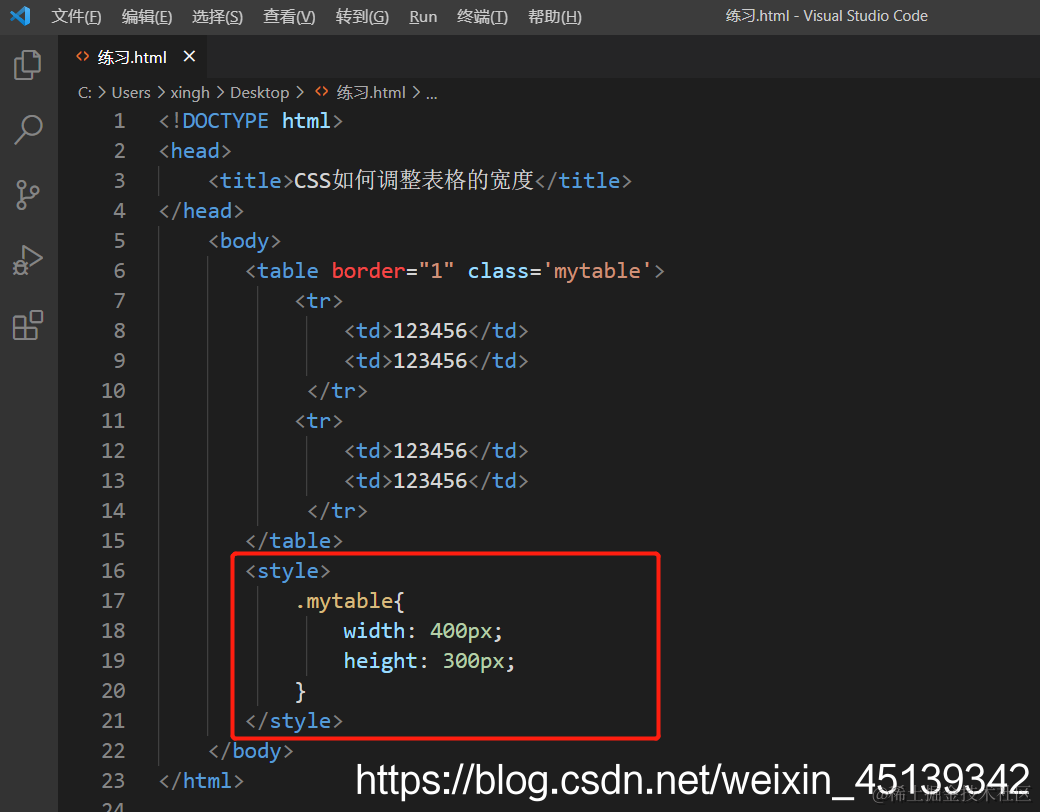Click HTML file icon in breadcrumb

pos(321,92)
